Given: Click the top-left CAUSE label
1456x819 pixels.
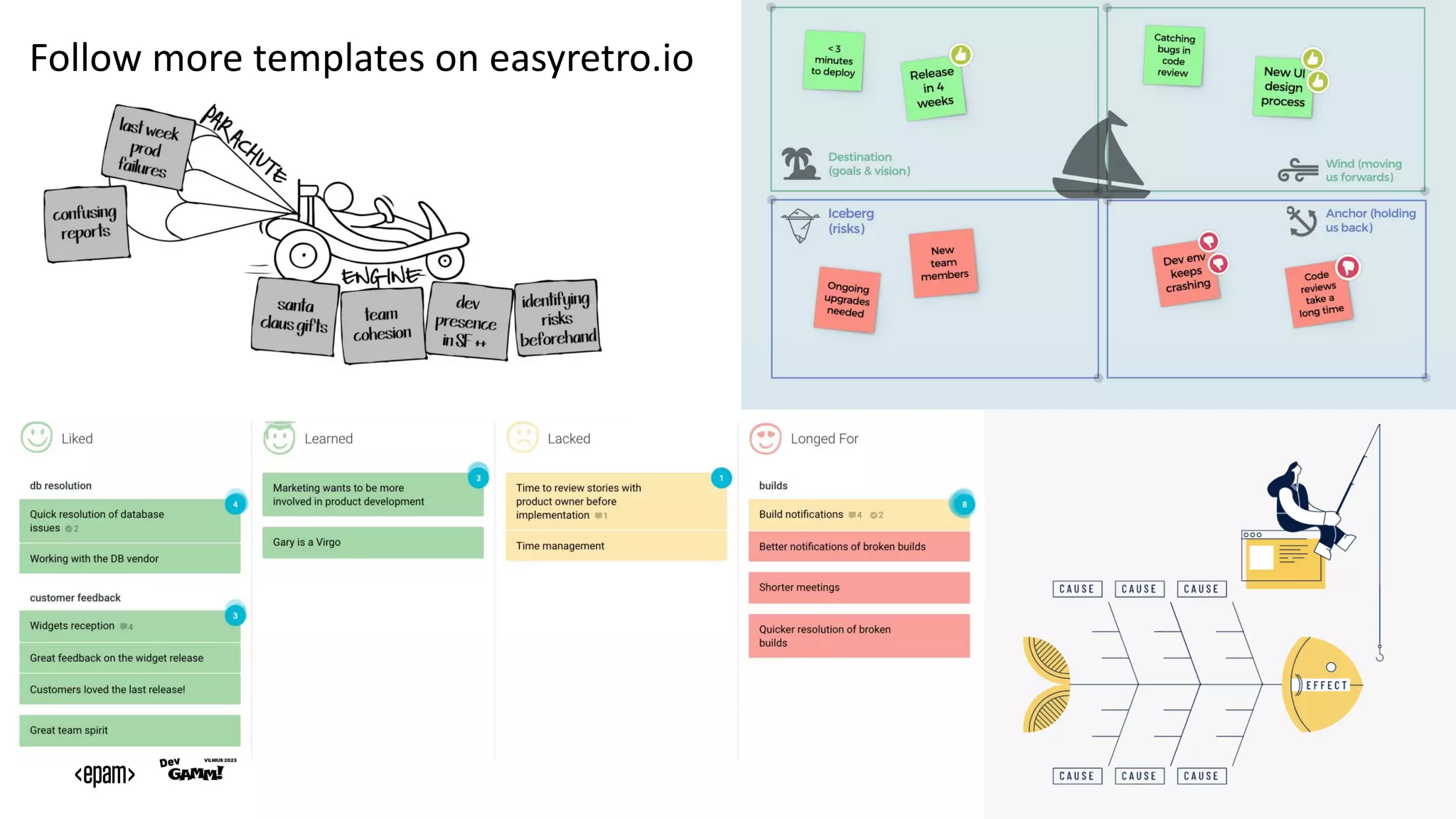Looking at the screenshot, I should coord(1076,589).
